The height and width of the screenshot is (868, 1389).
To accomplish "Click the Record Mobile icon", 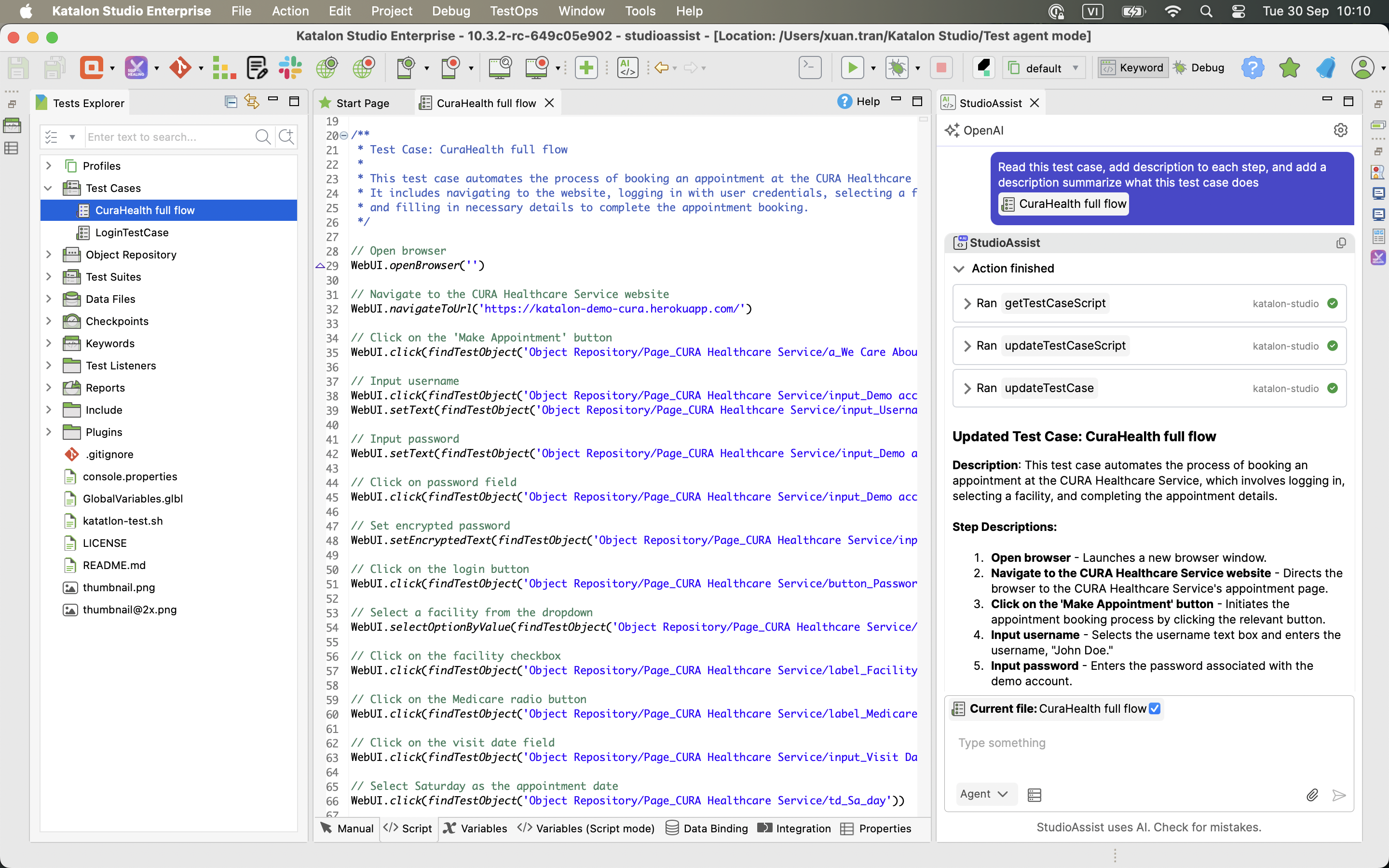I will (x=451, y=68).
